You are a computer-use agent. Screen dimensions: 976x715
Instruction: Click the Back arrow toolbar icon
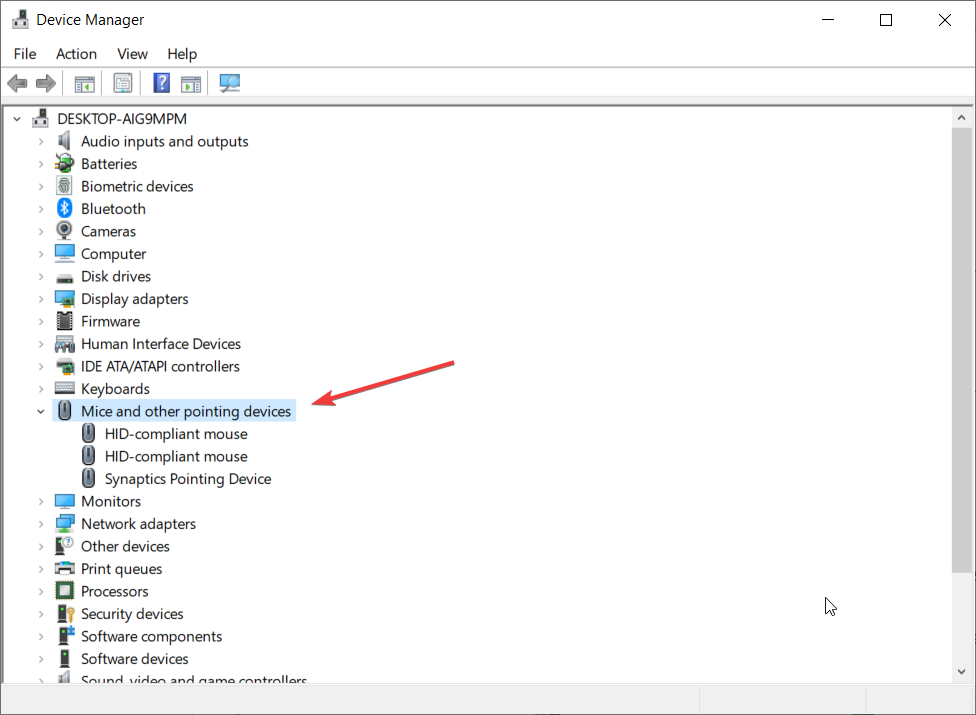(17, 83)
